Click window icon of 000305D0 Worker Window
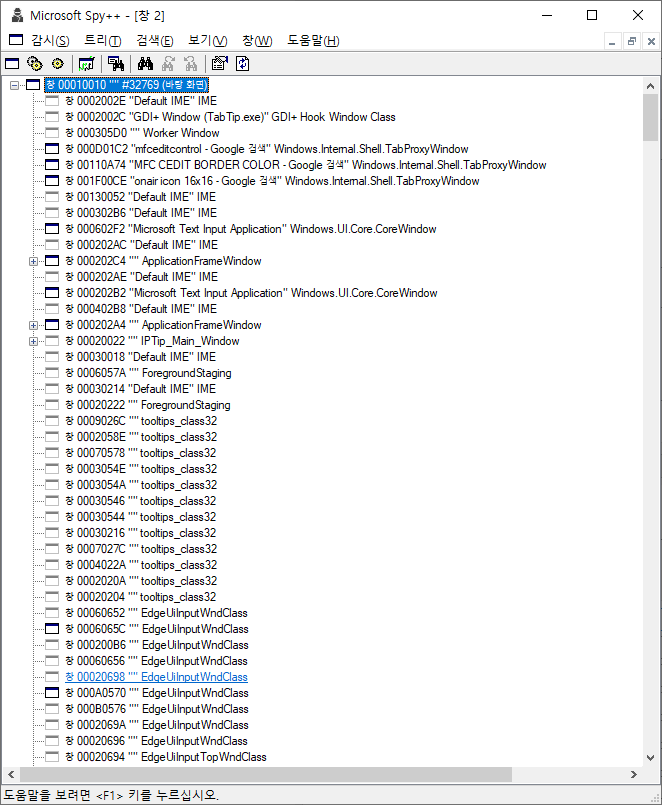The height and width of the screenshot is (805, 662). [x=52, y=133]
